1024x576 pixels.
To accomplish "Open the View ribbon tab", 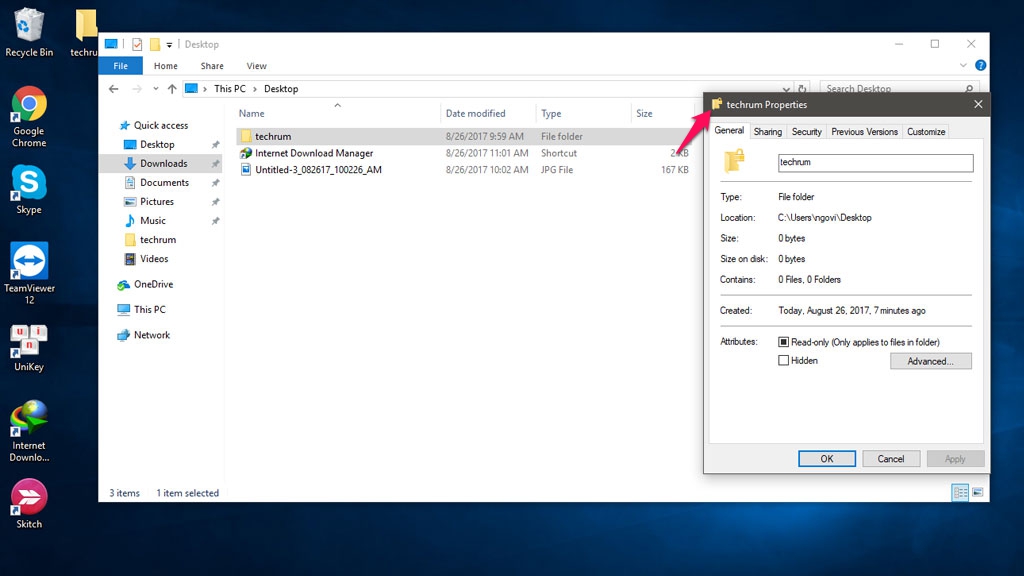I will (256, 66).
